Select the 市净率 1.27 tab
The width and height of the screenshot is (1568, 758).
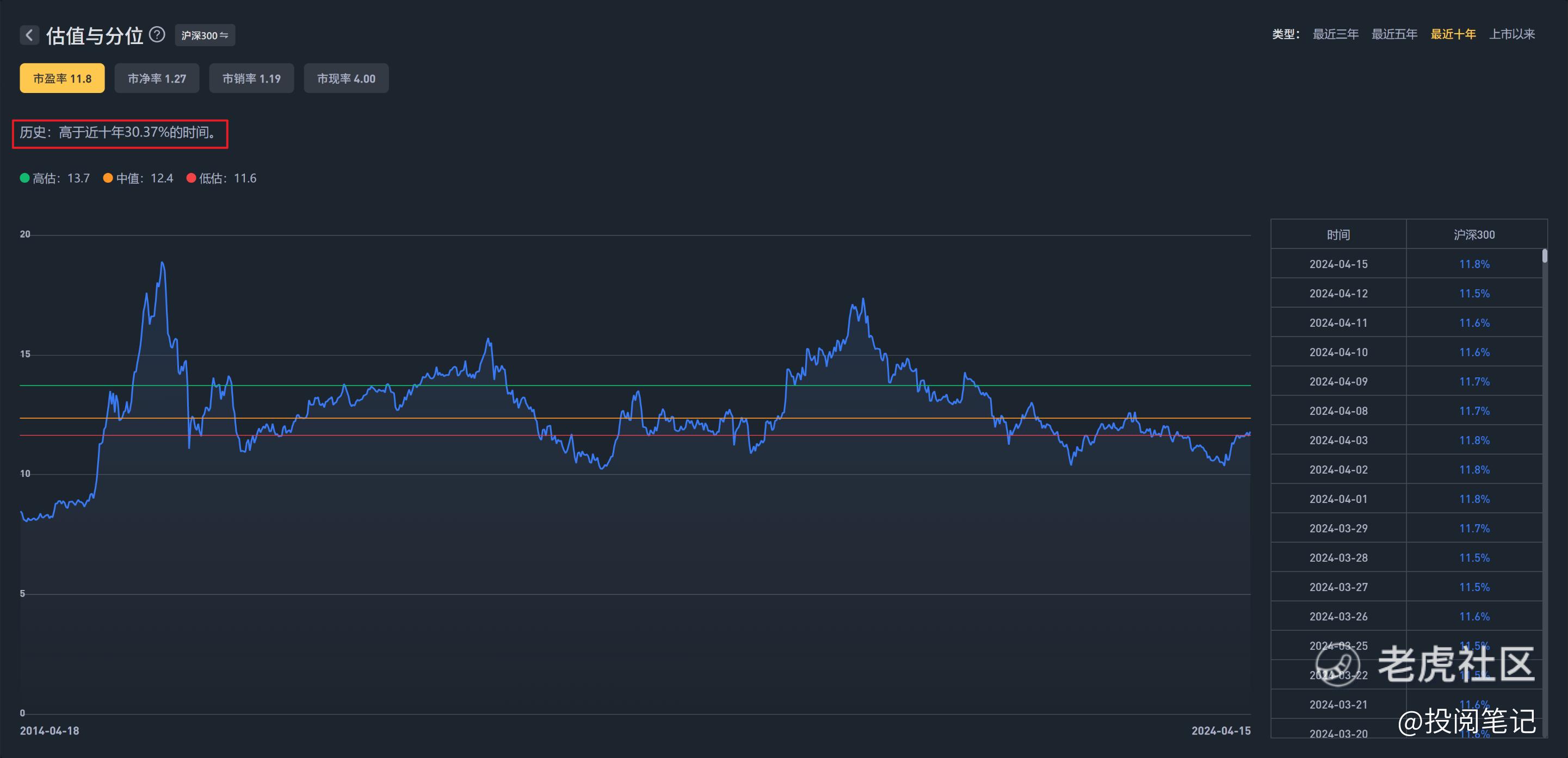pos(157,78)
